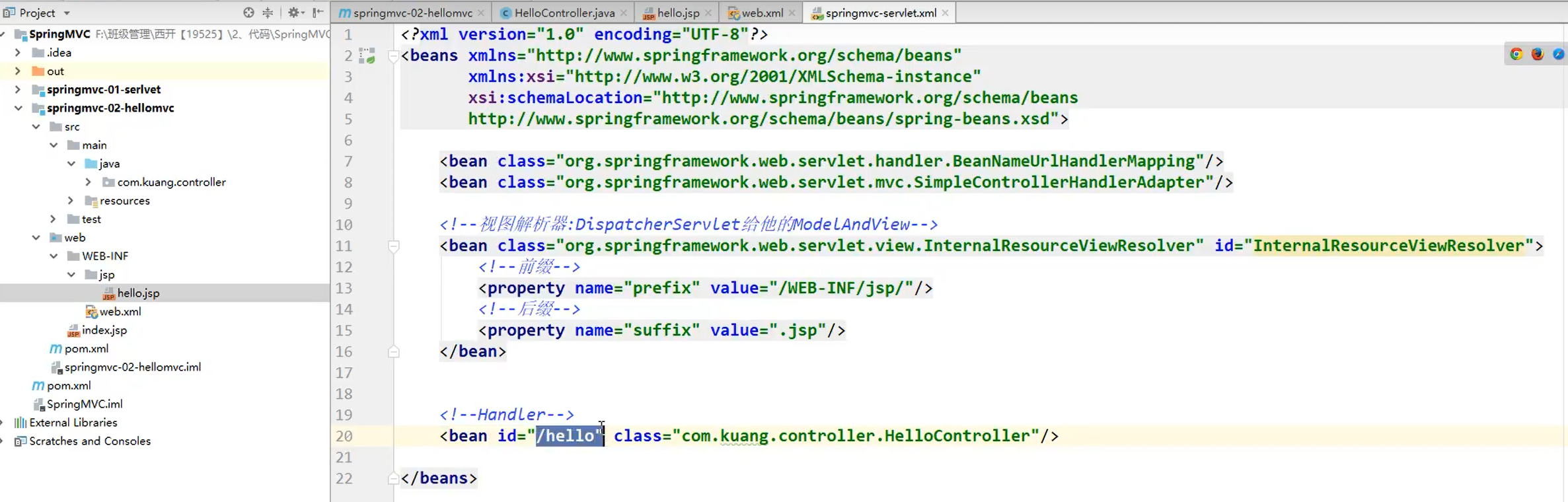Screen dimensions: 1568x502
Task: Hide the Project tool window via hide icon
Action: coord(318,13)
